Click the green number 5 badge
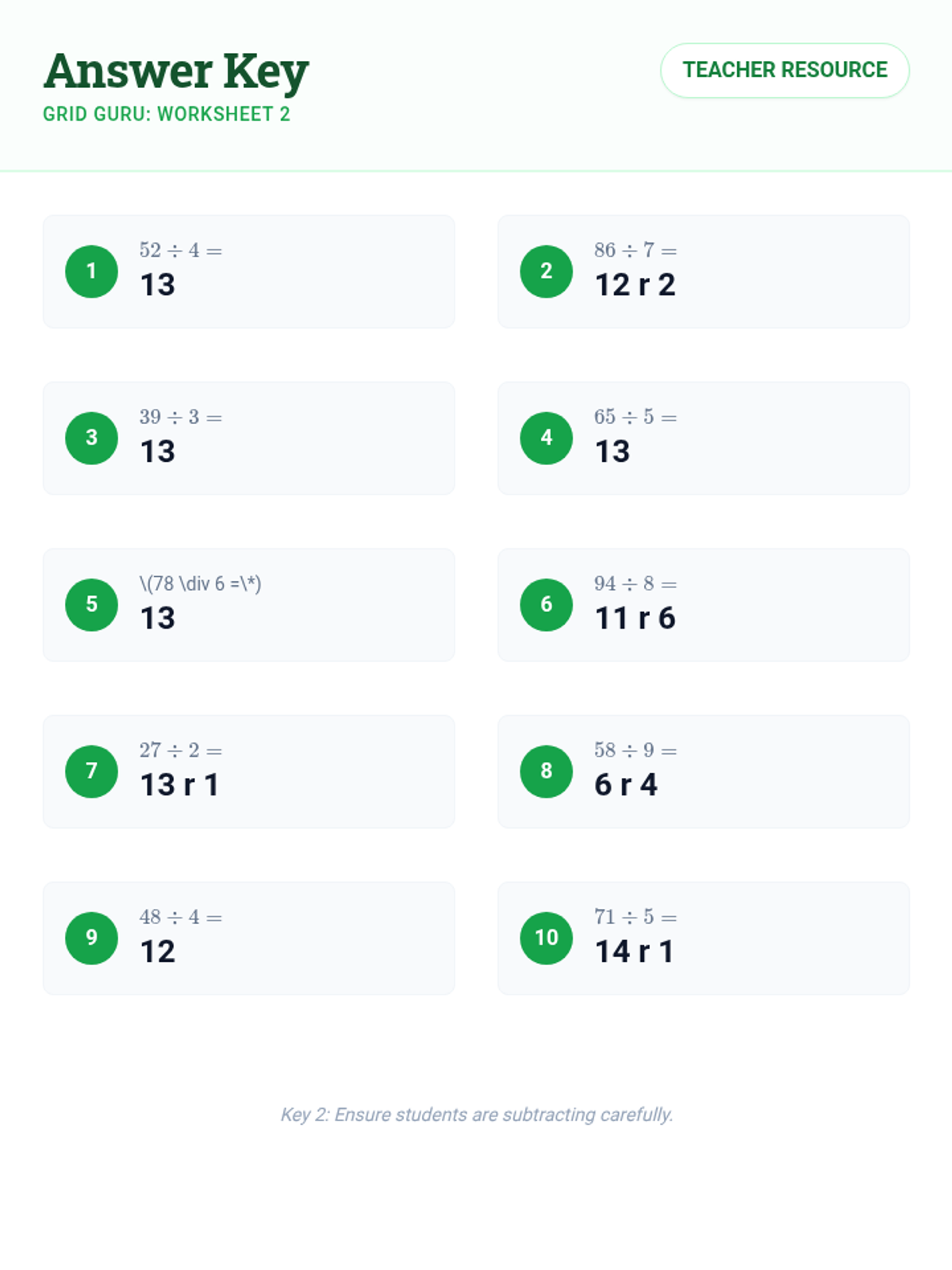952x1270 pixels. pyautogui.click(x=91, y=605)
